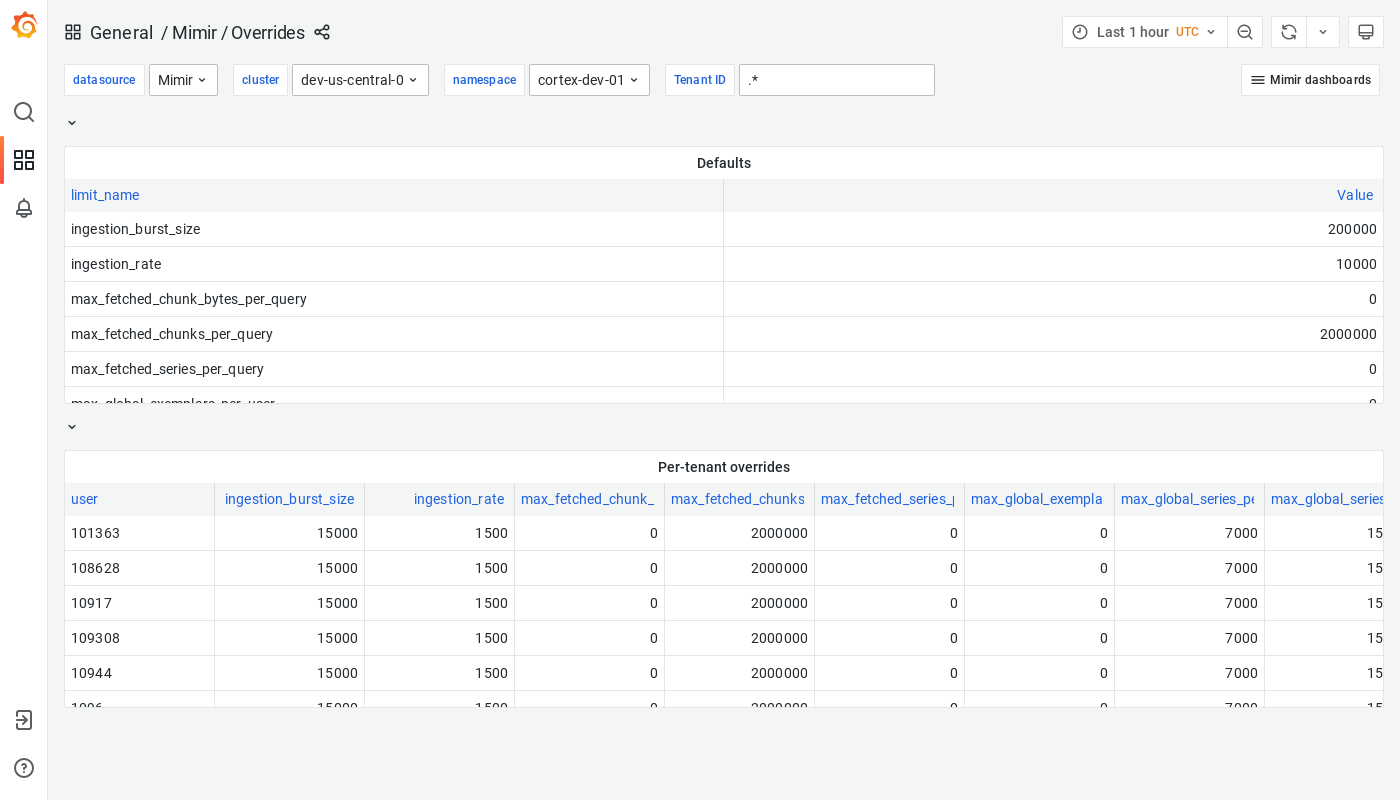The height and width of the screenshot is (800, 1400).
Task: Open Mimir dashboards menu
Action: click(1310, 80)
